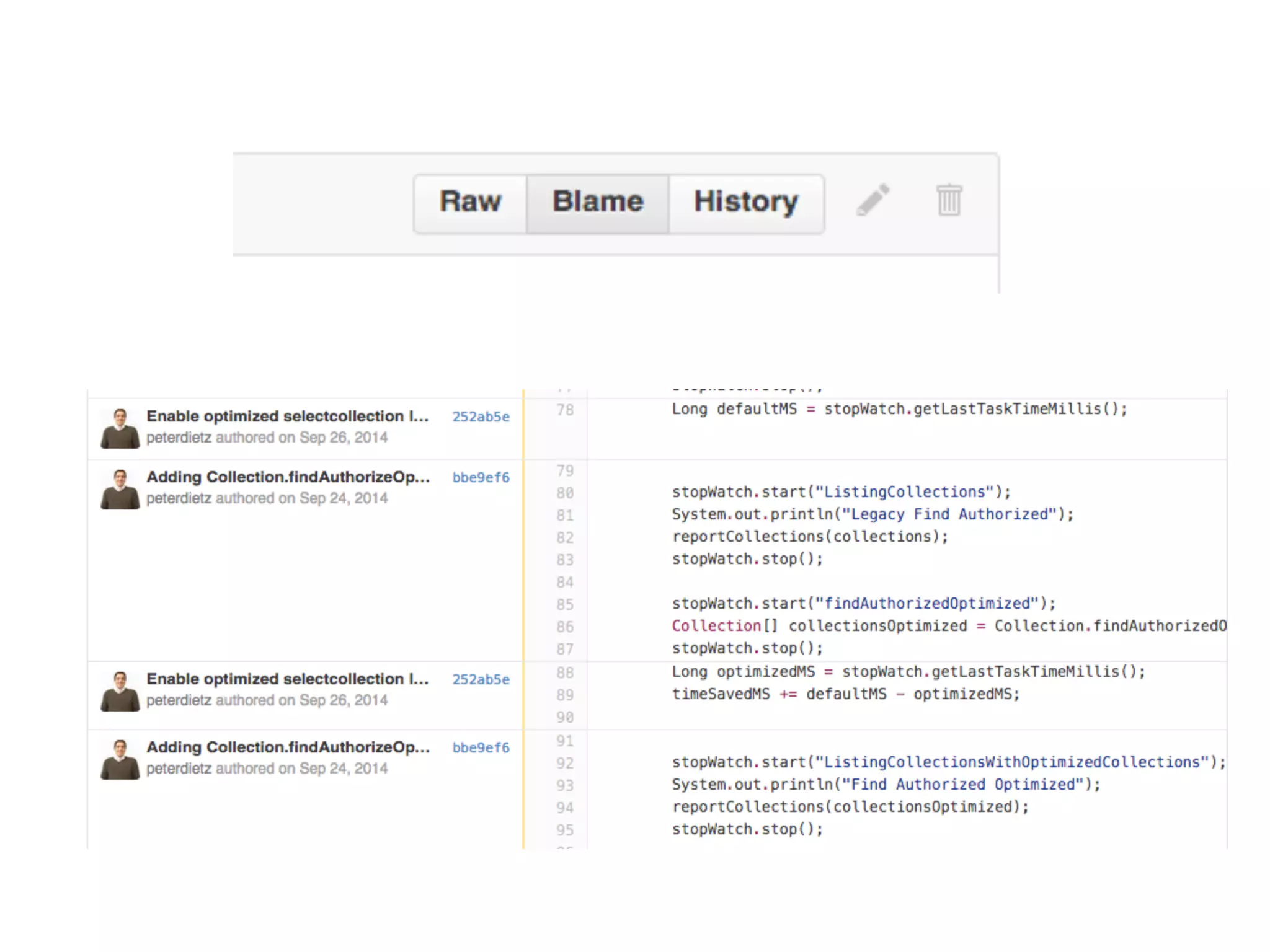This screenshot has width=1270, height=952.
Task: Click line number 85 in gutter
Action: tap(564, 604)
